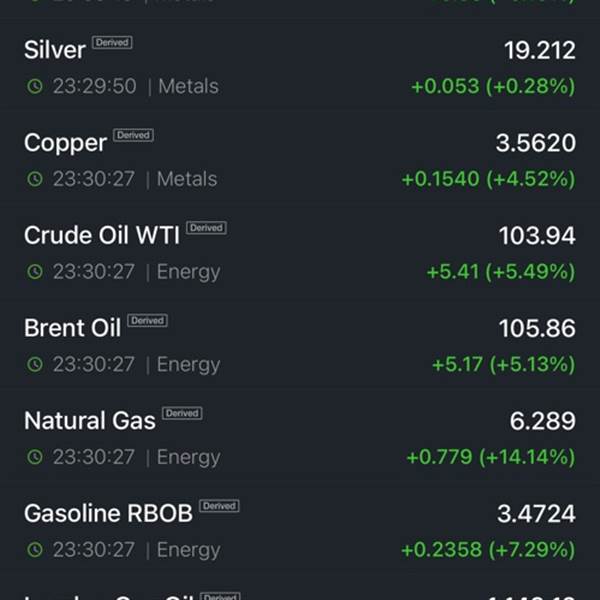Tap the Derived badge next to Crude Oil WTI

[207, 228]
